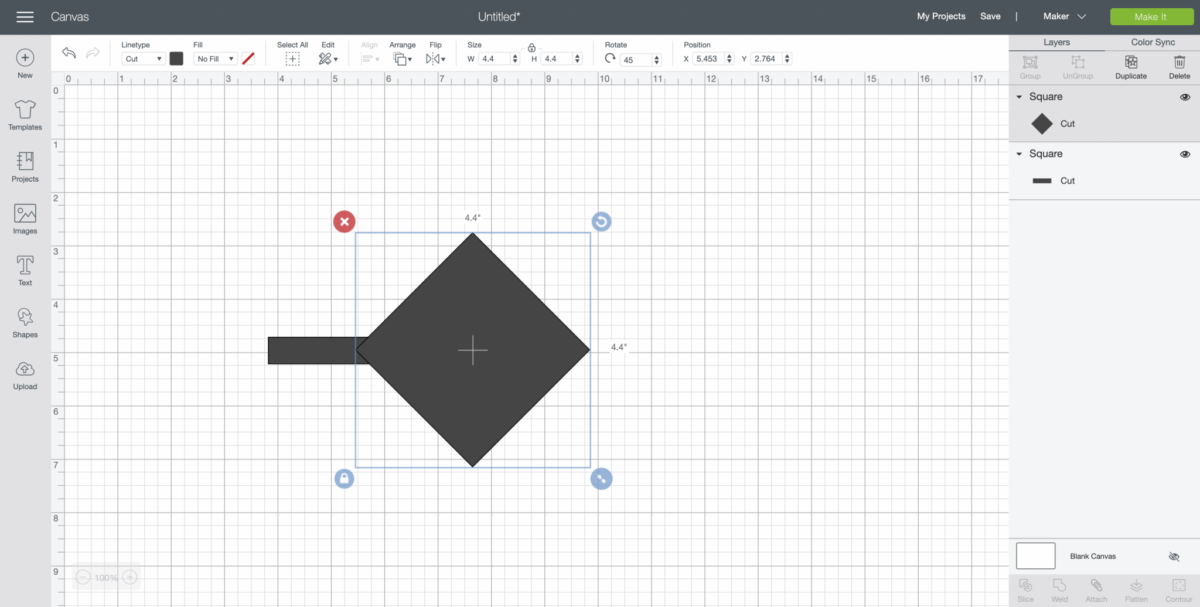Viewport: 1200px width, 607px height.
Task: Zoom out with the minus button
Action: click(83, 577)
